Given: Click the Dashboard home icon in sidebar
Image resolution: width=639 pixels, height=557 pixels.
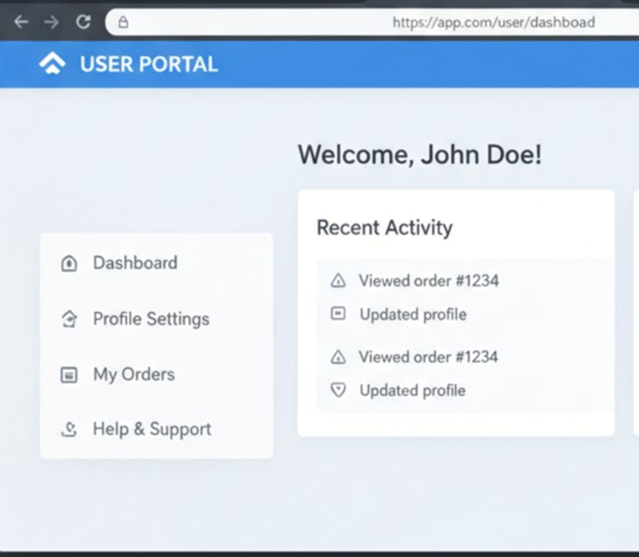Looking at the screenshot, I should (x=69, y=264).
